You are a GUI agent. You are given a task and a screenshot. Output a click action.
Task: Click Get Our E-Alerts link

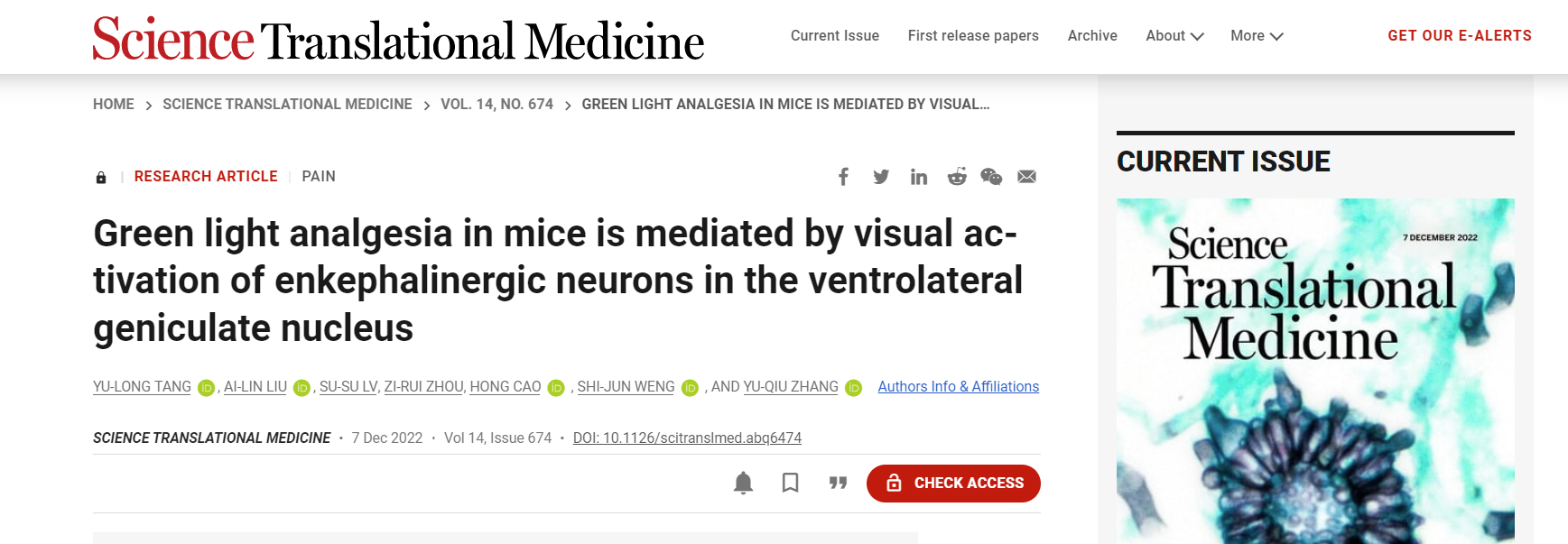click(x=1460, y=36)
